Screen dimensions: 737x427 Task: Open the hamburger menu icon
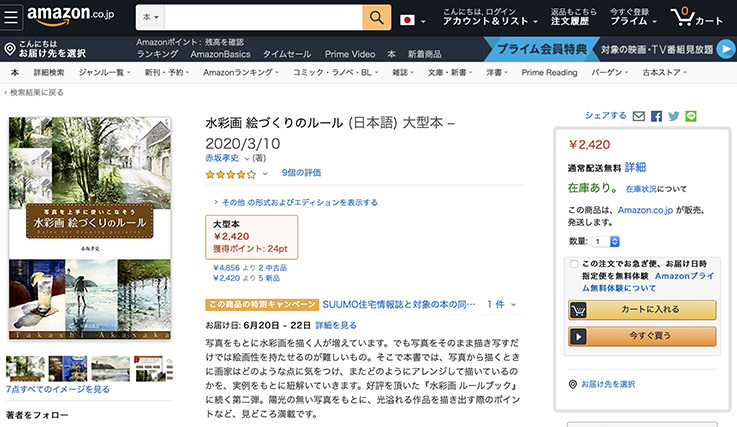(x=11, y=17)
